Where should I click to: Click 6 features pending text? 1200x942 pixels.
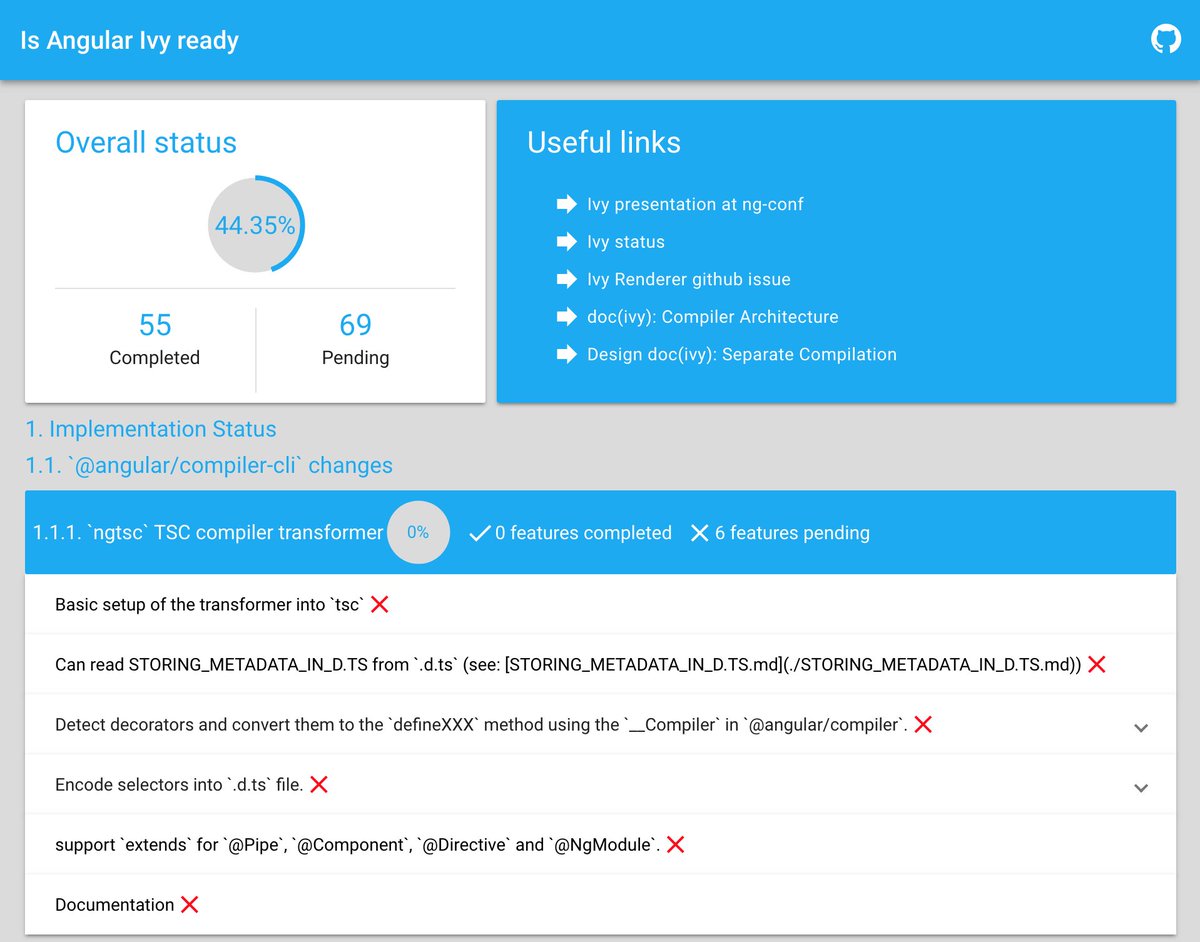click(792, 533)
